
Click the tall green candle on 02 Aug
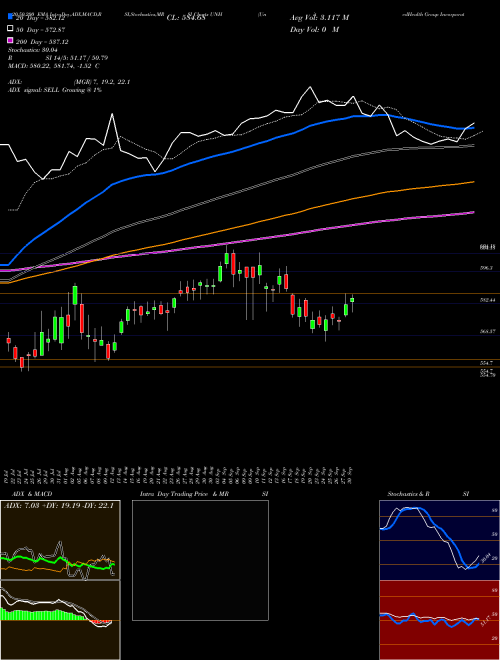tap(75, 295)
